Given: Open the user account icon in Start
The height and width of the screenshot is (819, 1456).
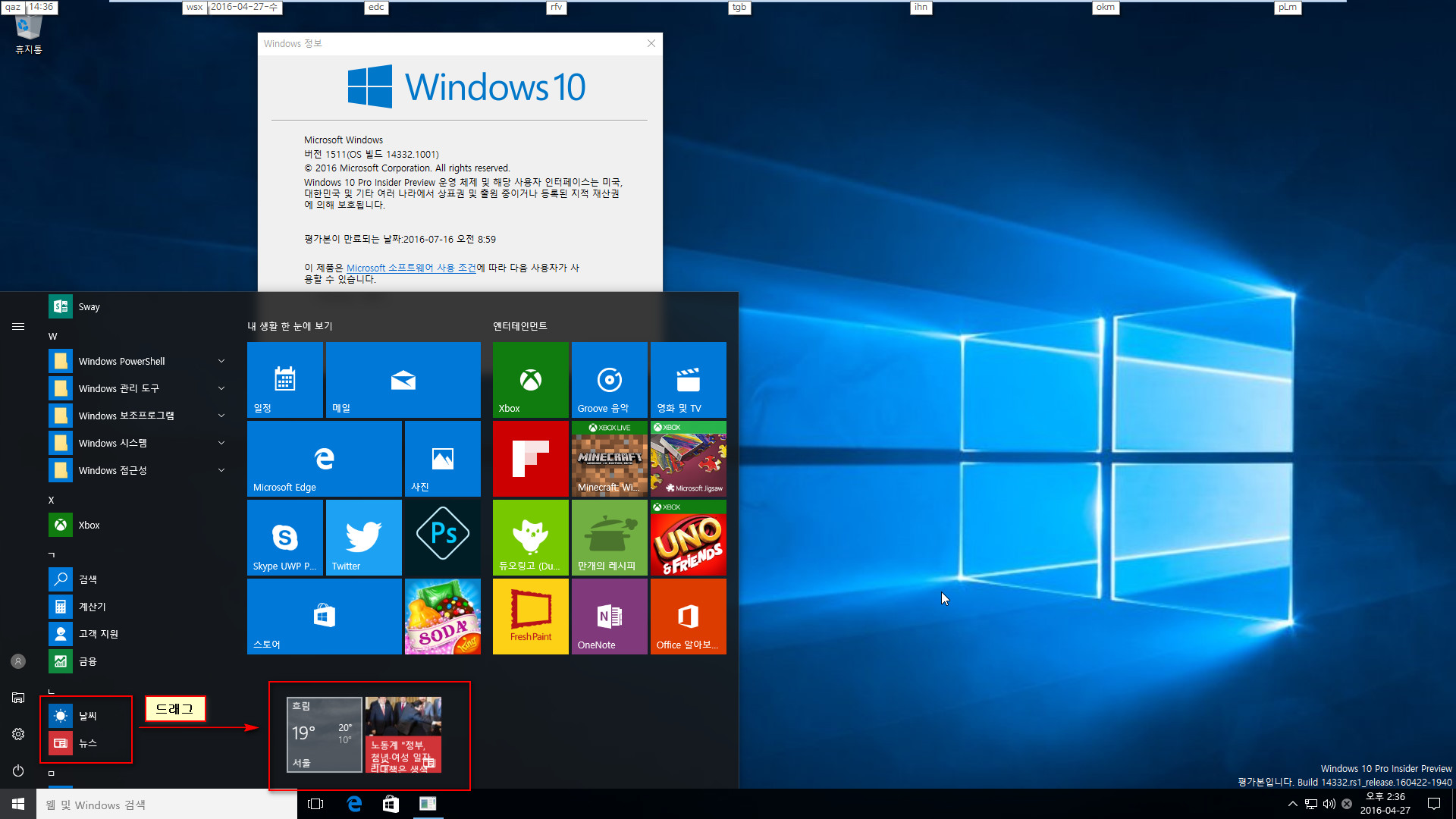Looking at the screenshot, I should click(18, 661).
